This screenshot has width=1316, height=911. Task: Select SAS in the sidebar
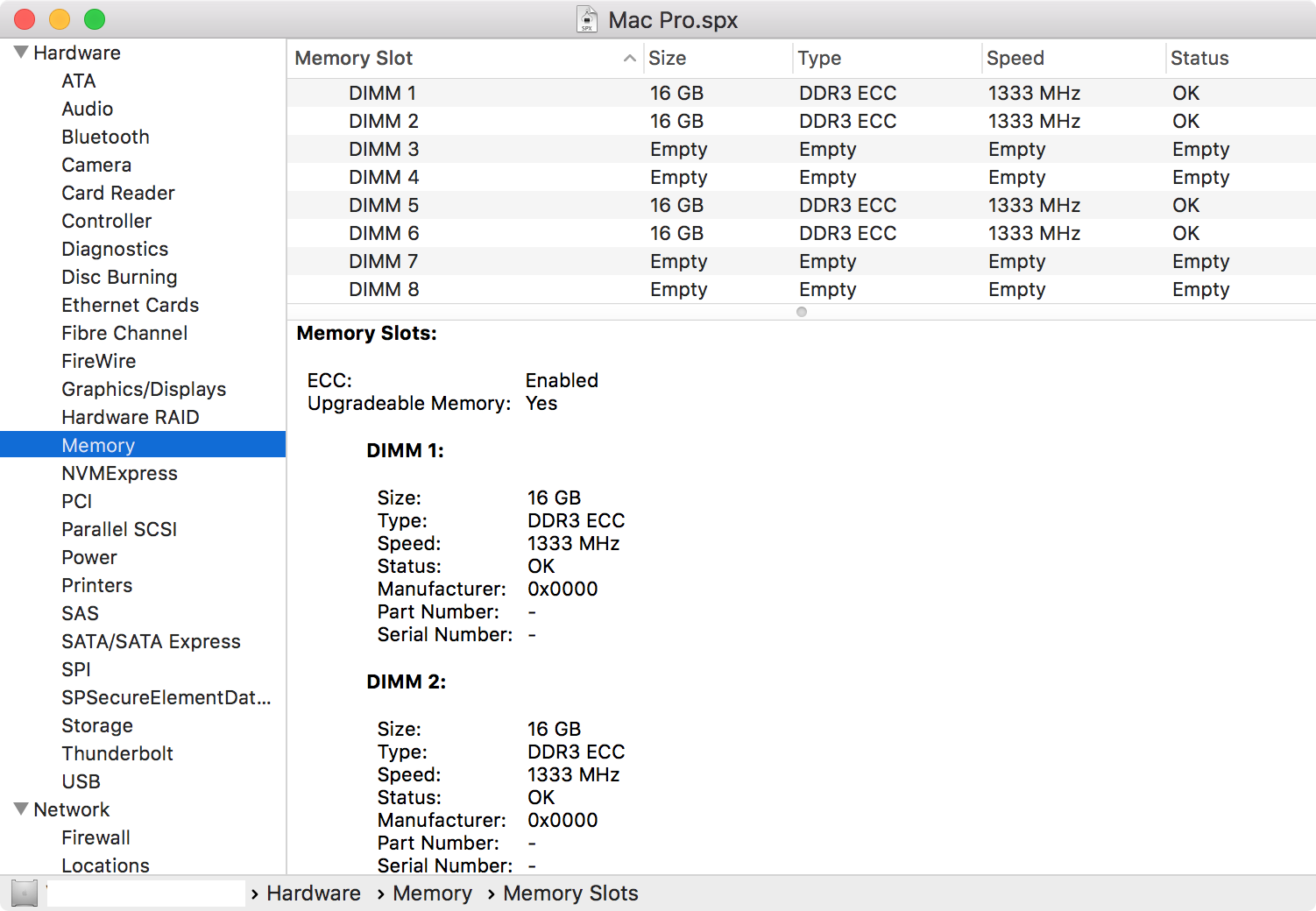pyautogui.click(x=80, y=613)
